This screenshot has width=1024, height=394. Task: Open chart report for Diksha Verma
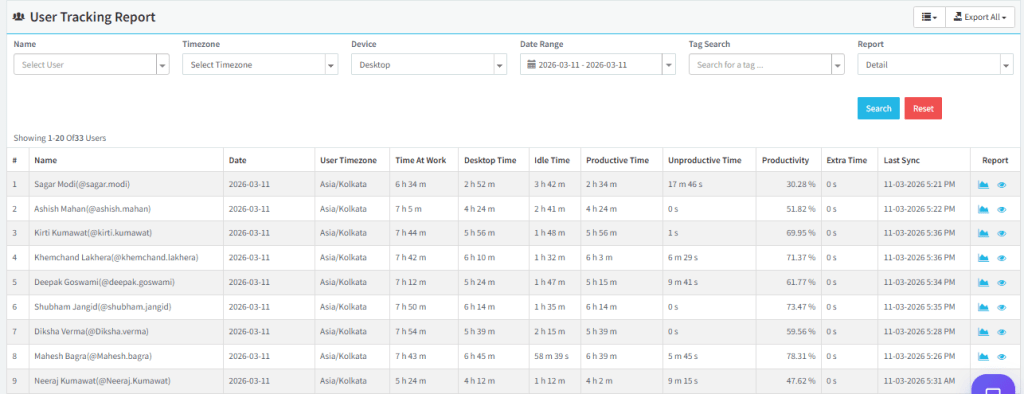983,332
